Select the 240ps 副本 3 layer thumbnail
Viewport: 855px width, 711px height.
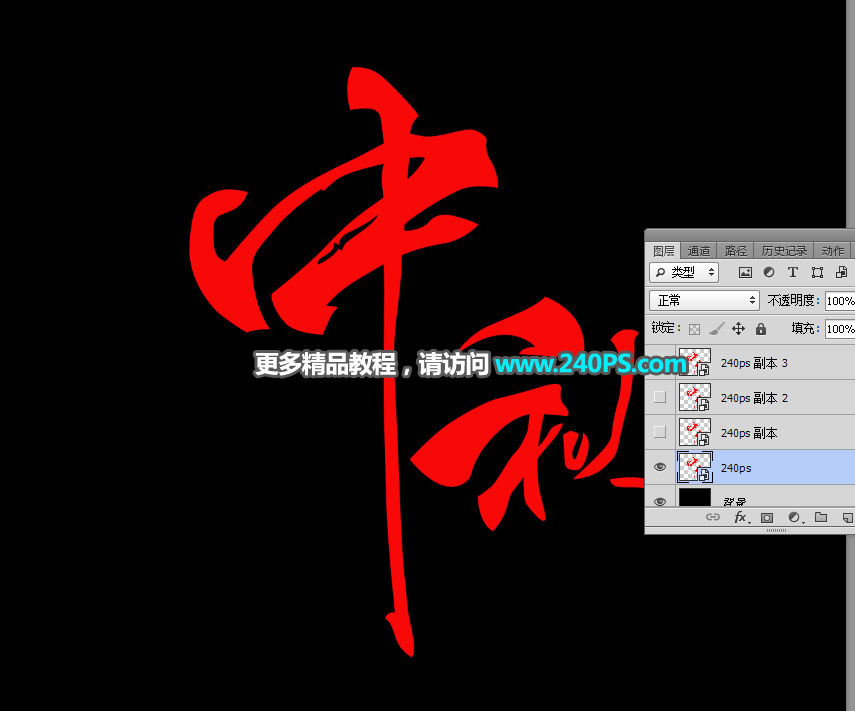click(695, 362)
